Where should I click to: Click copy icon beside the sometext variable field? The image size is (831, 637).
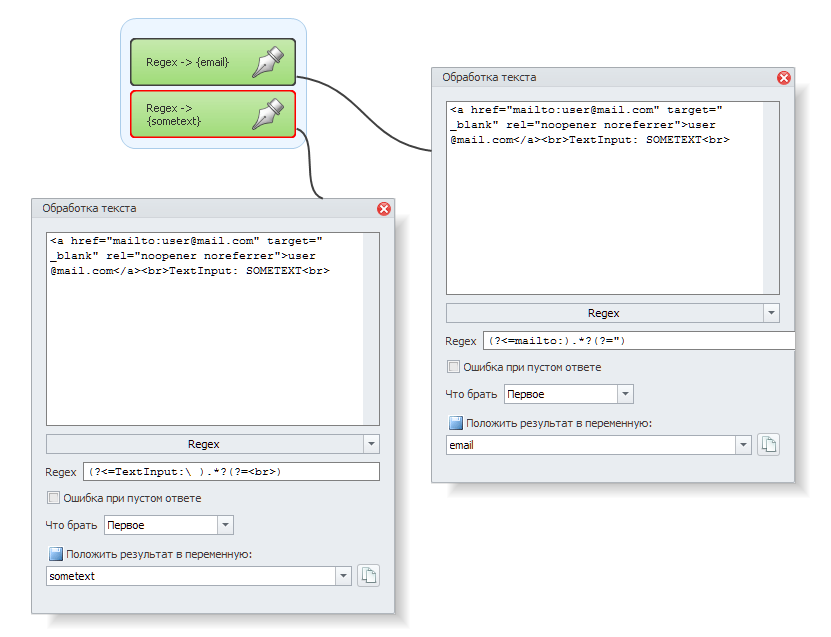click(369, 576)
